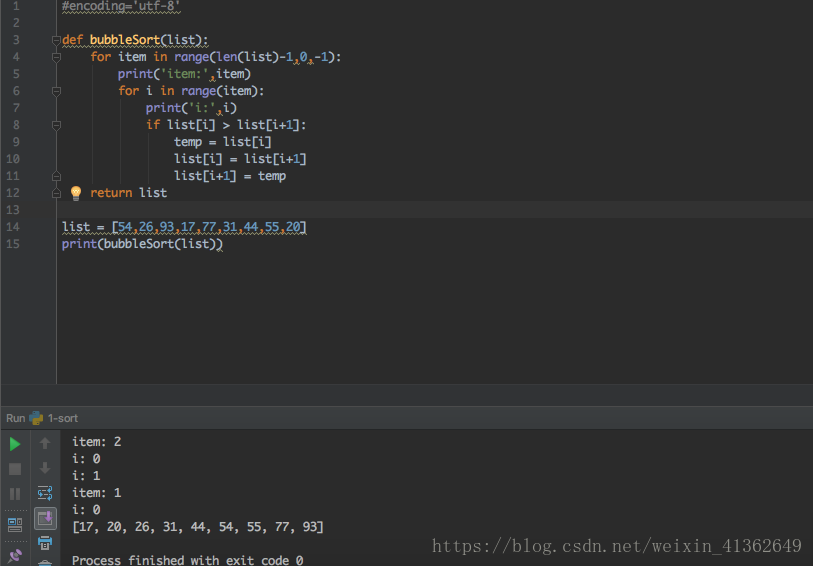813x566 pixels.
Task: Click the sorted list output [17, 20, 26...]
Action: point(198,527)
